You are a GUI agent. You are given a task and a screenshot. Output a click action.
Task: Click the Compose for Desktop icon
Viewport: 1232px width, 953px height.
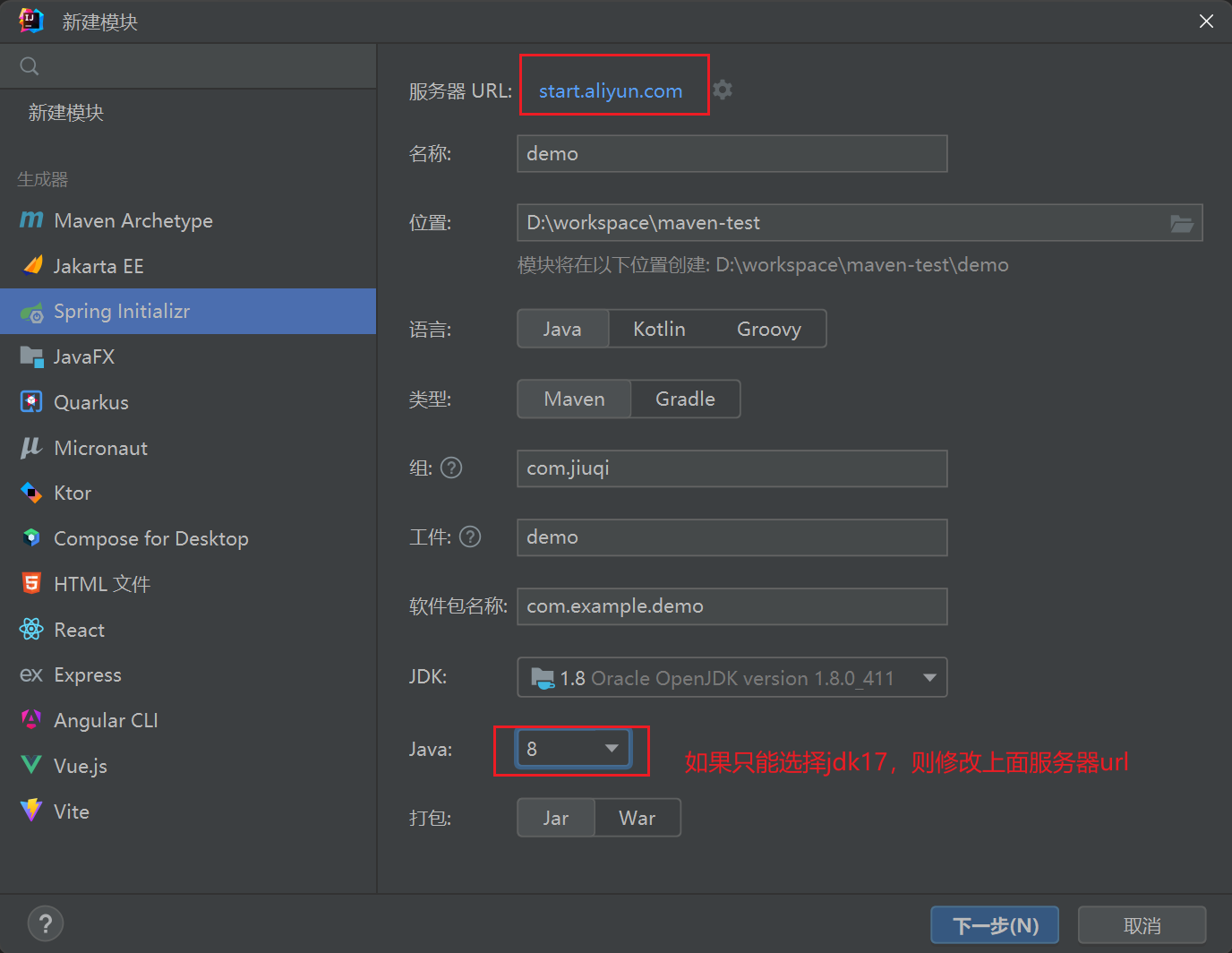coord(31,537)
